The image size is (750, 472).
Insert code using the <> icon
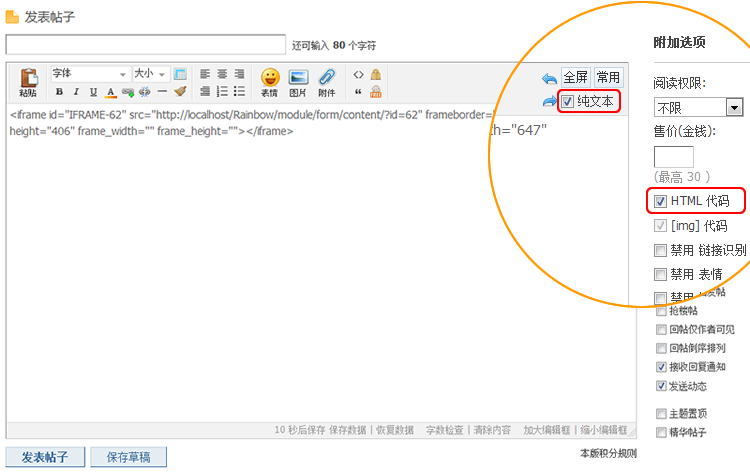coord(359,74)
